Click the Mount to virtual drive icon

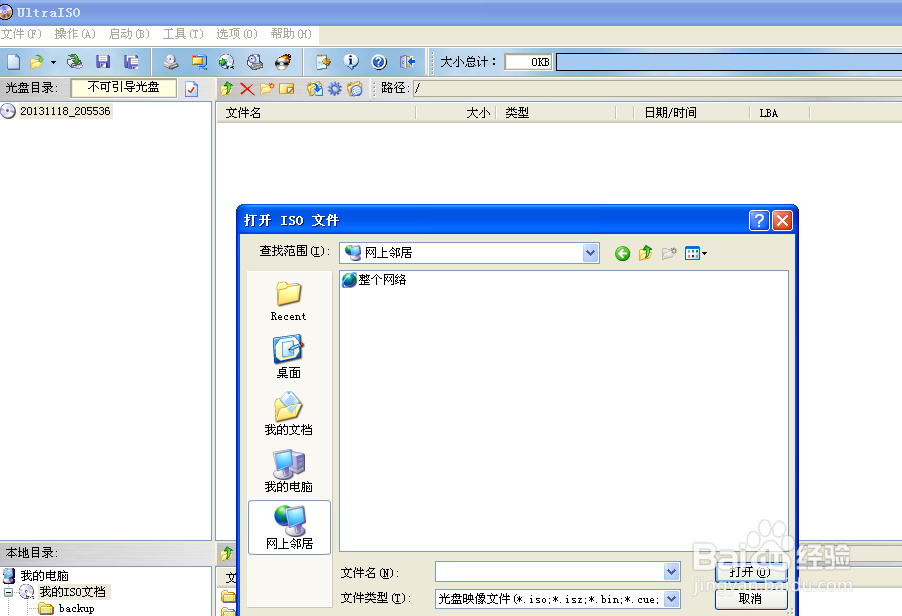click(255, 62)
